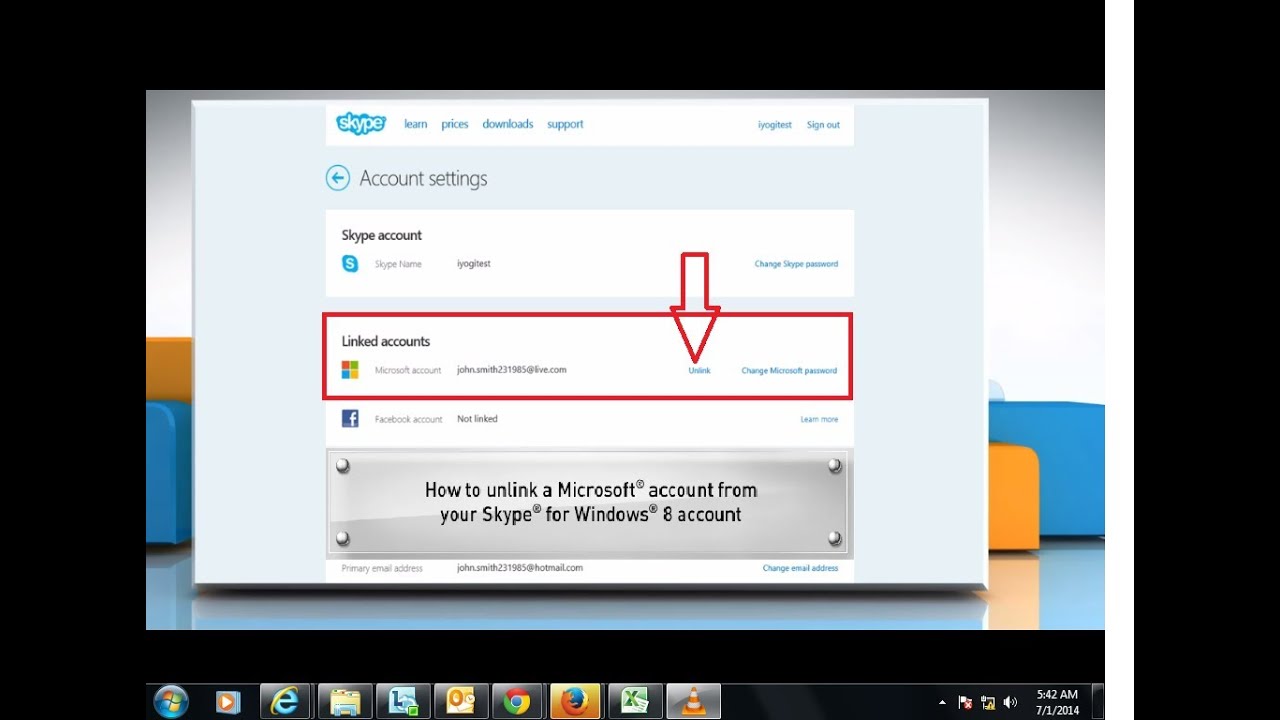Click the Skype logo
Viewport: 1280px width, 720px height.
pyautogui.click(x=361, y=123)
